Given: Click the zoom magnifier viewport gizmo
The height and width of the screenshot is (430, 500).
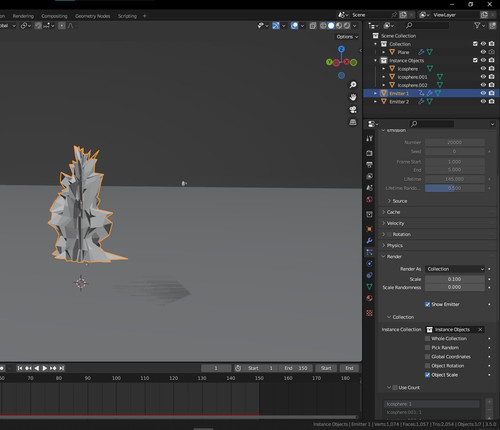Looking at the screenshot, I should point(353,85).
